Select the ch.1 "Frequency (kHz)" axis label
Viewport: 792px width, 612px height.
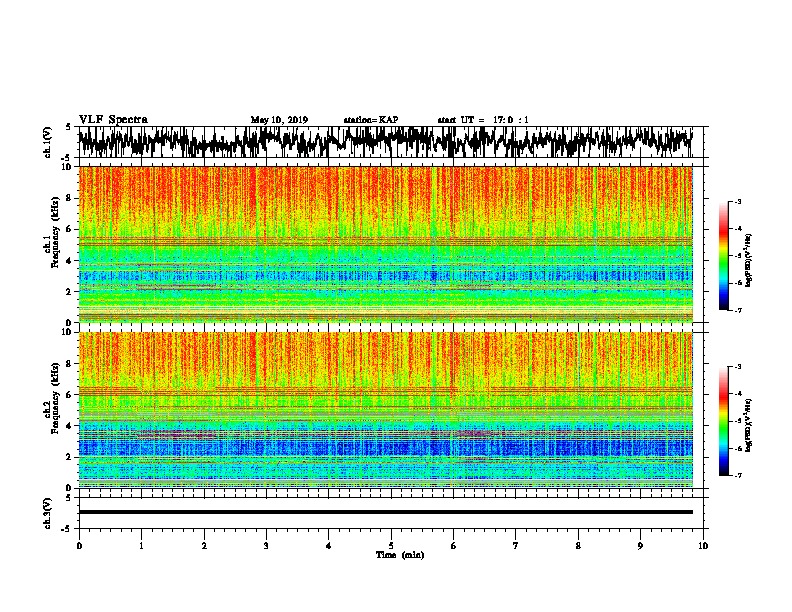(x=55, y=233)
